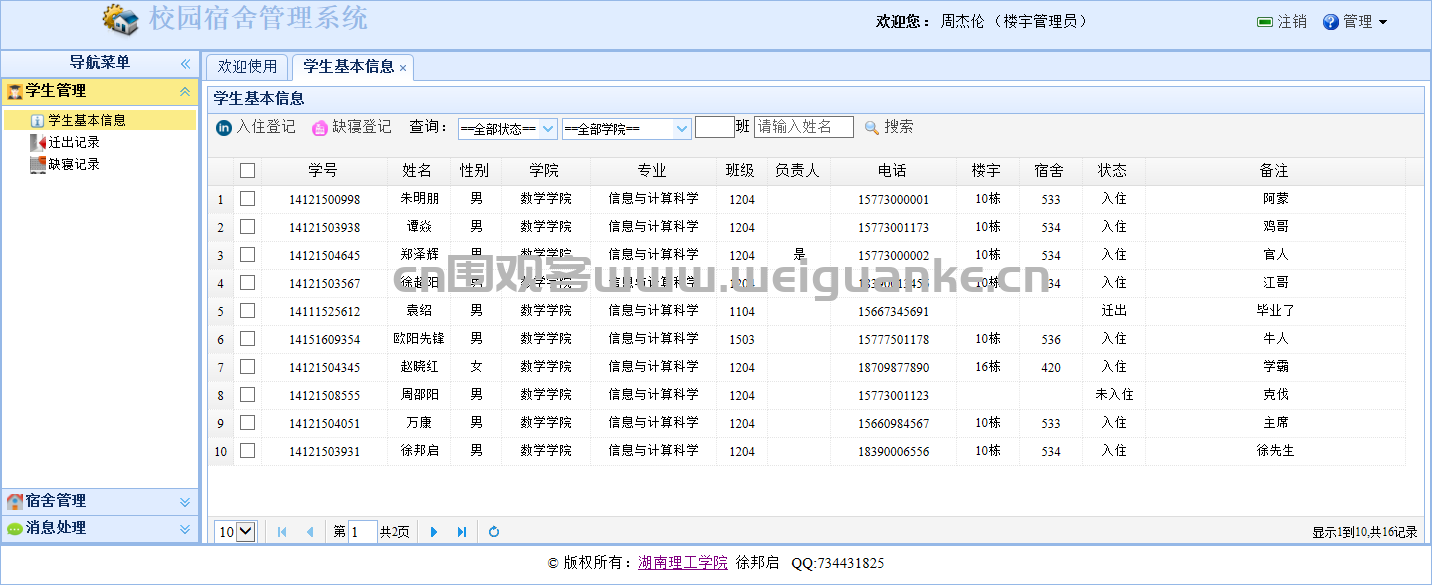Refresh the student table
The height and width of the screenshot is (585, 1432).
pos(494,532)
